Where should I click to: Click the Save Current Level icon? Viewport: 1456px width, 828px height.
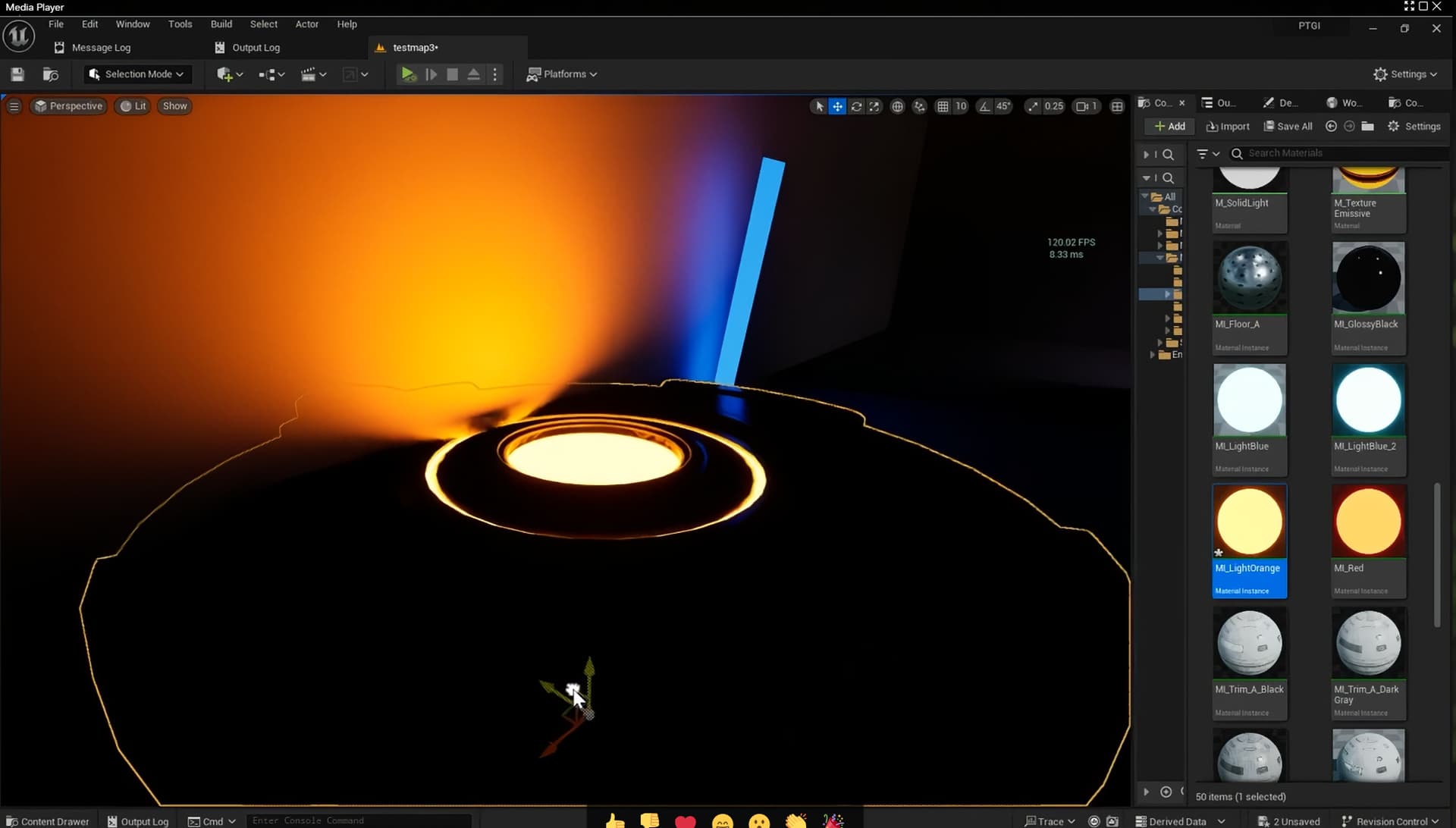[15, 74]
